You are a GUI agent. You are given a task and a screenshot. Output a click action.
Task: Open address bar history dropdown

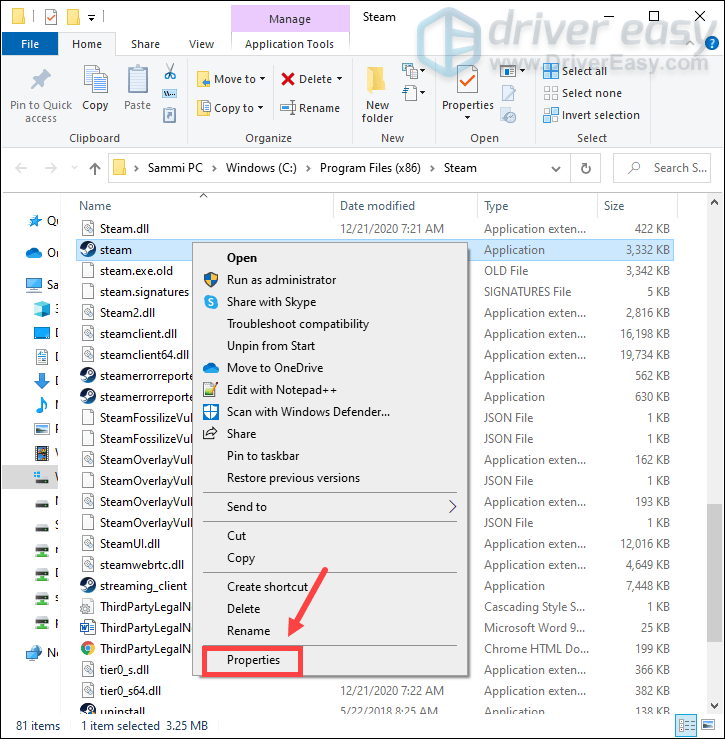556,169
